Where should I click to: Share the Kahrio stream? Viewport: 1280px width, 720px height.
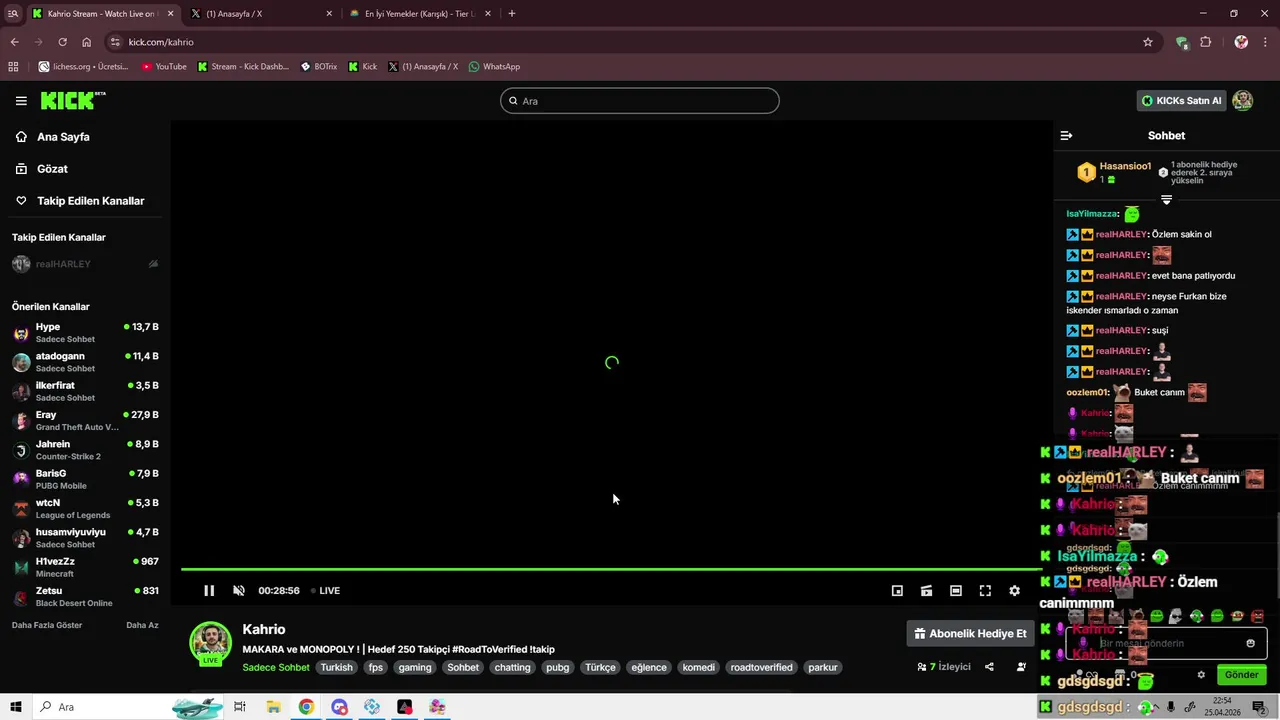tap(989, 667)
